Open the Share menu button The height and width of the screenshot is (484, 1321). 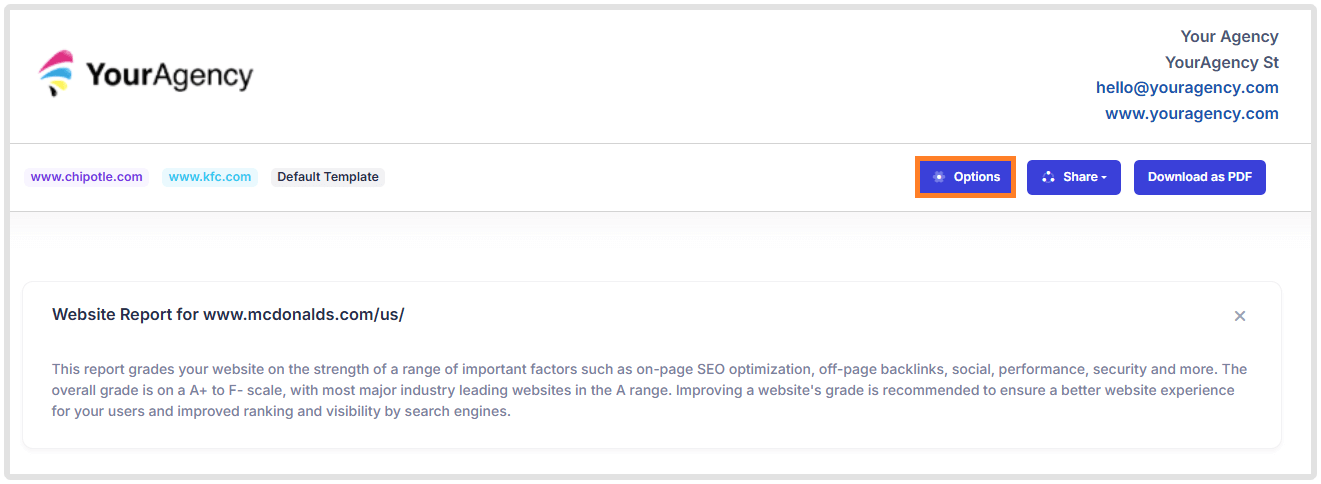tap(1073, 177)
